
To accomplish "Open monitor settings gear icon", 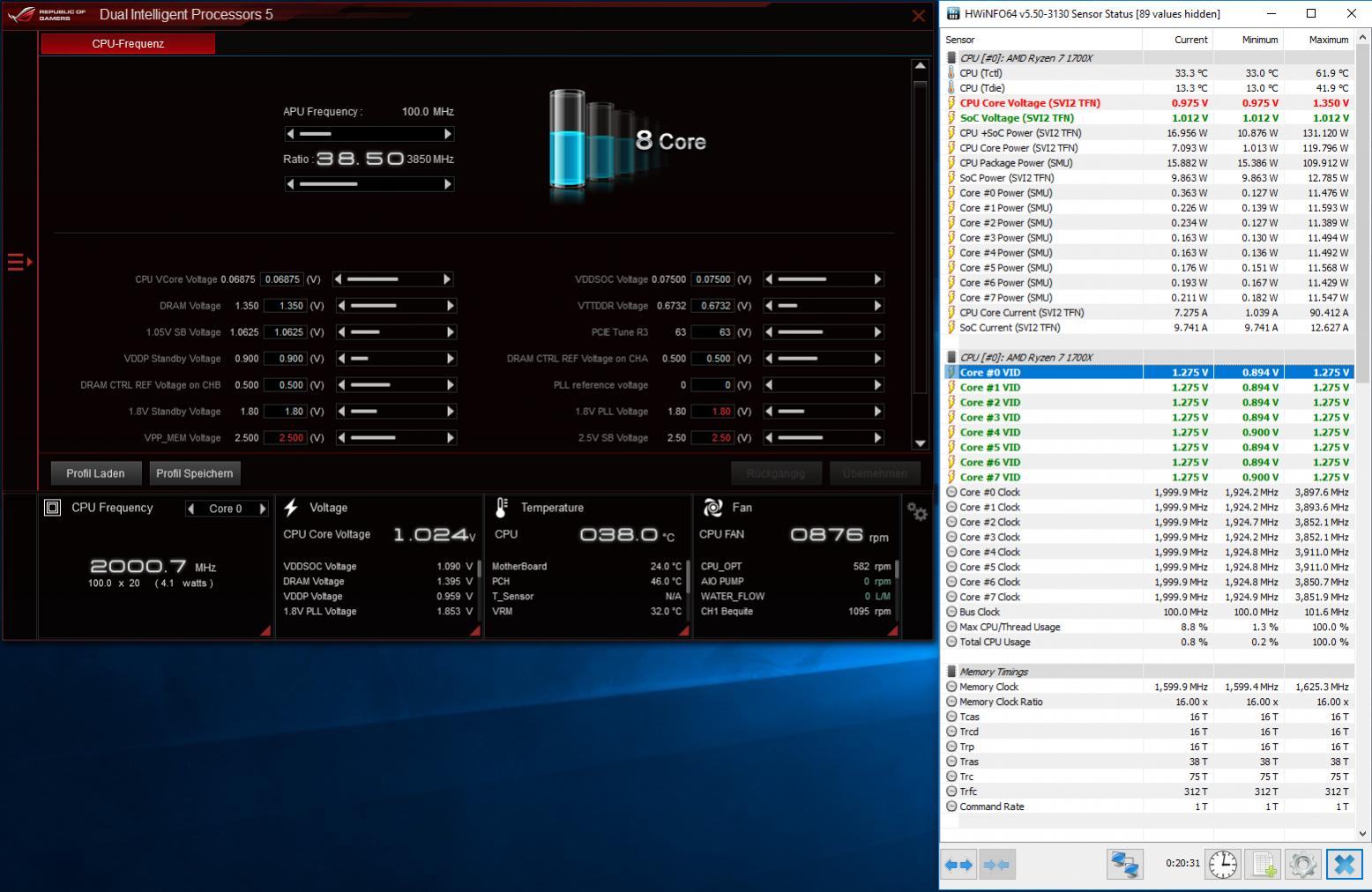I will (917, 511).
